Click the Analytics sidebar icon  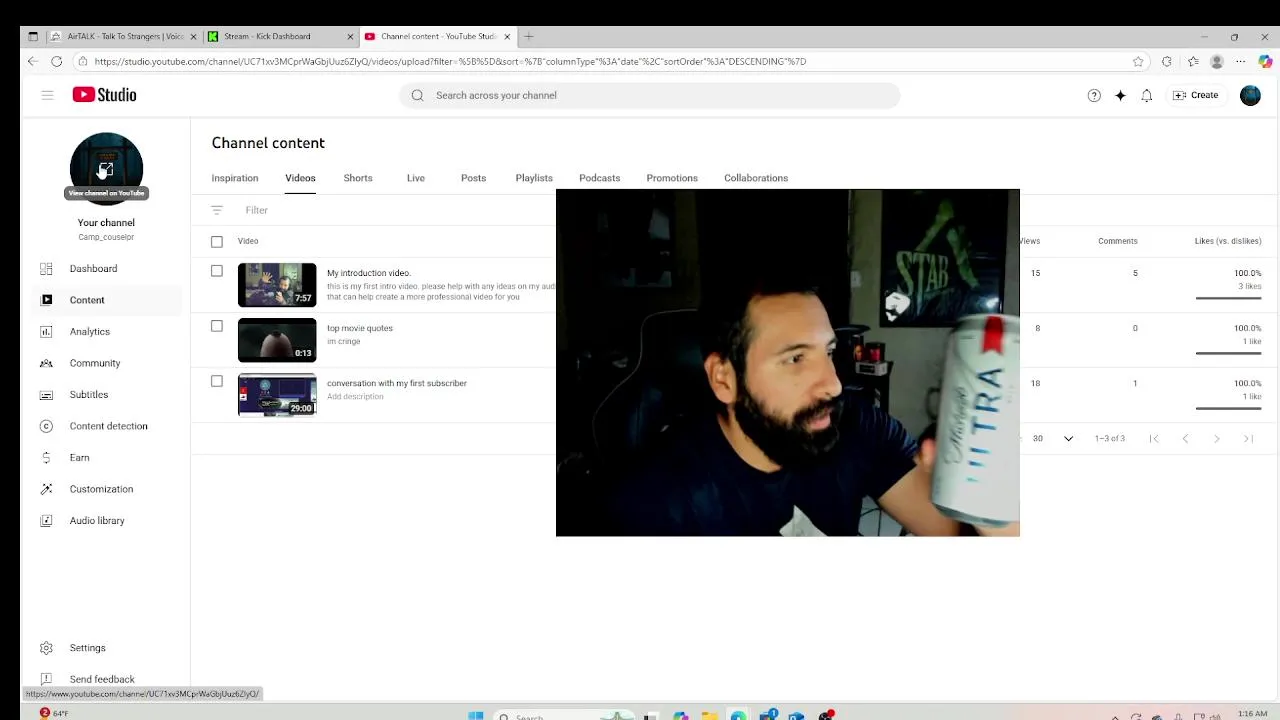point(46,332)
